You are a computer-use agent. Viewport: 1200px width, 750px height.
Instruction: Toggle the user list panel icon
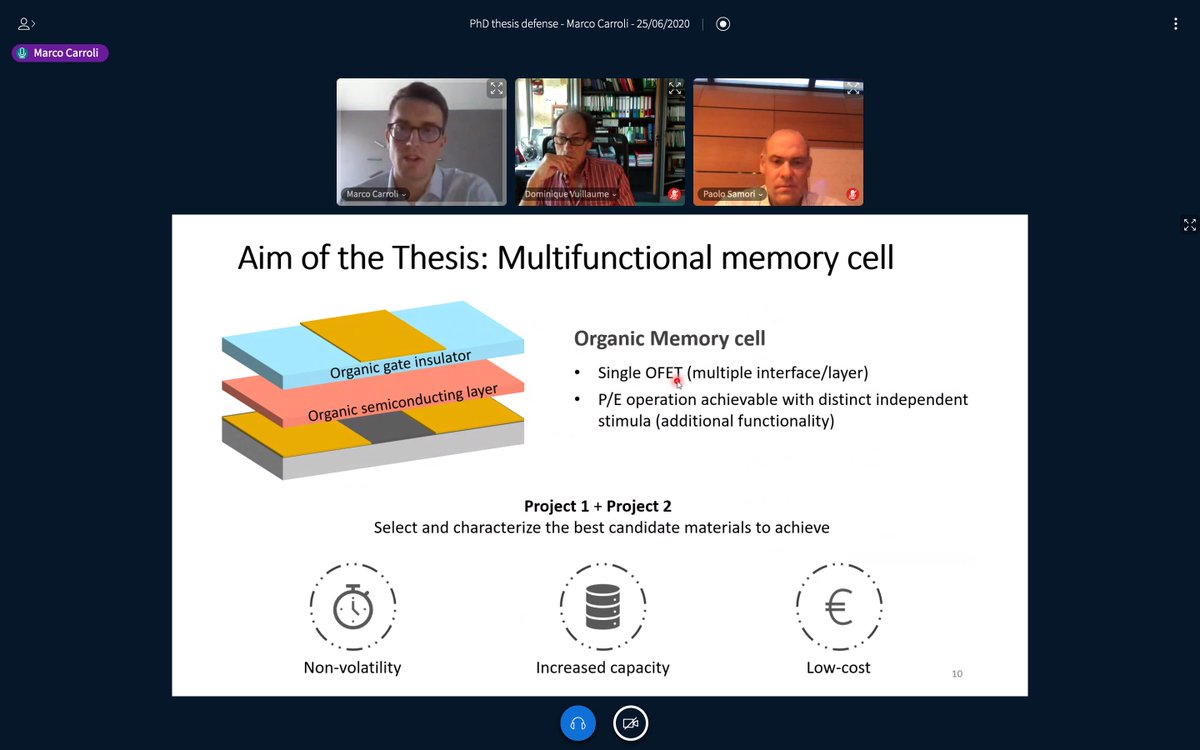tap(27, 23)
